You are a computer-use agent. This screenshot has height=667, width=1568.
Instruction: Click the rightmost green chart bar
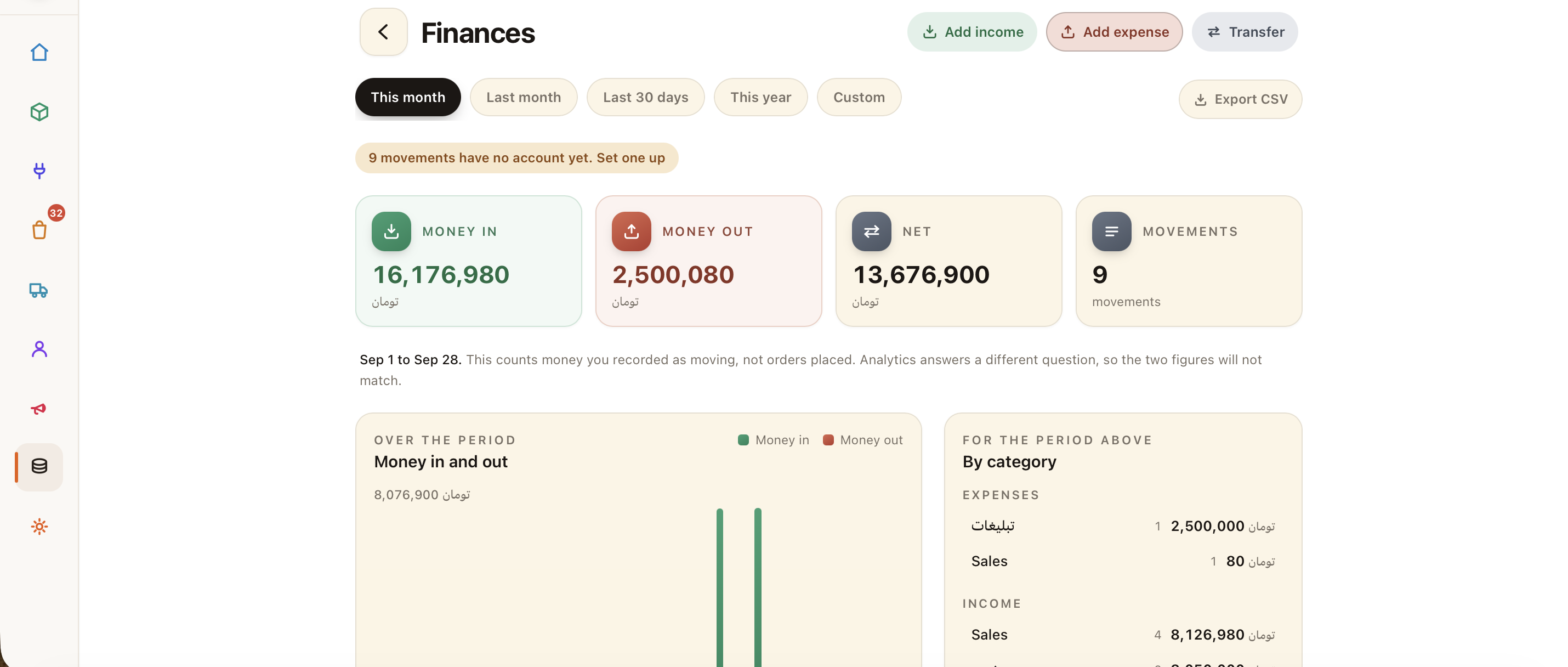click(x=757, y=588)
